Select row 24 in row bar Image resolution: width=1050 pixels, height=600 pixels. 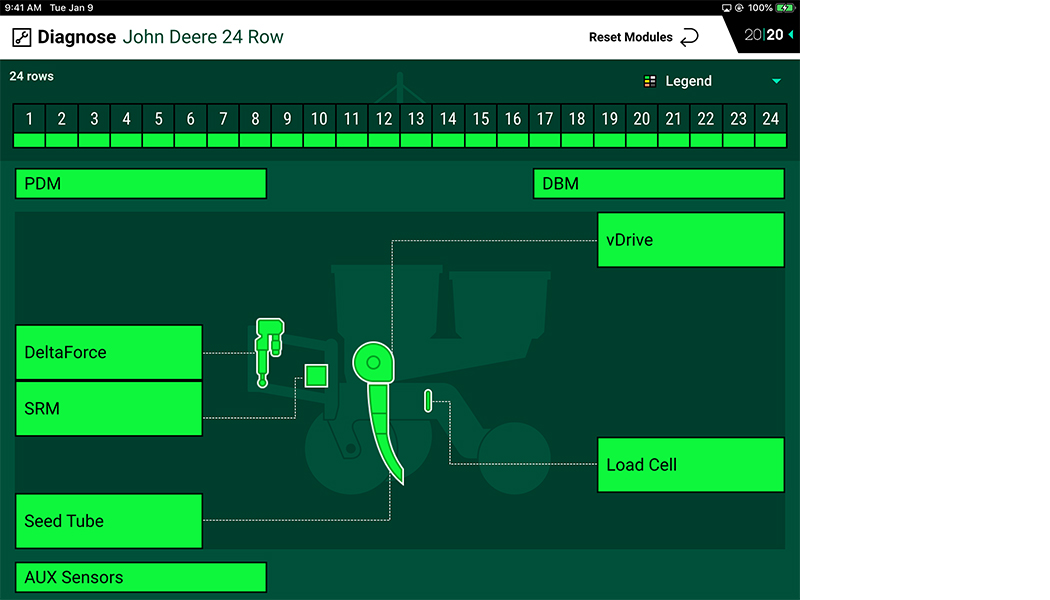(771, 126)
